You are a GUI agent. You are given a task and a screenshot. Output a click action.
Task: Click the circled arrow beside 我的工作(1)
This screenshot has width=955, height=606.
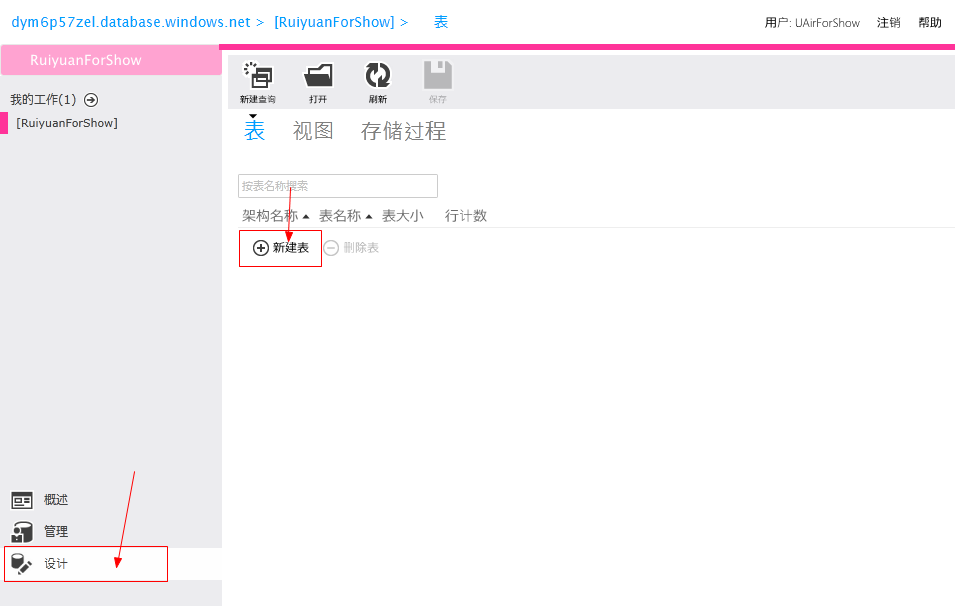click(90, 100)
